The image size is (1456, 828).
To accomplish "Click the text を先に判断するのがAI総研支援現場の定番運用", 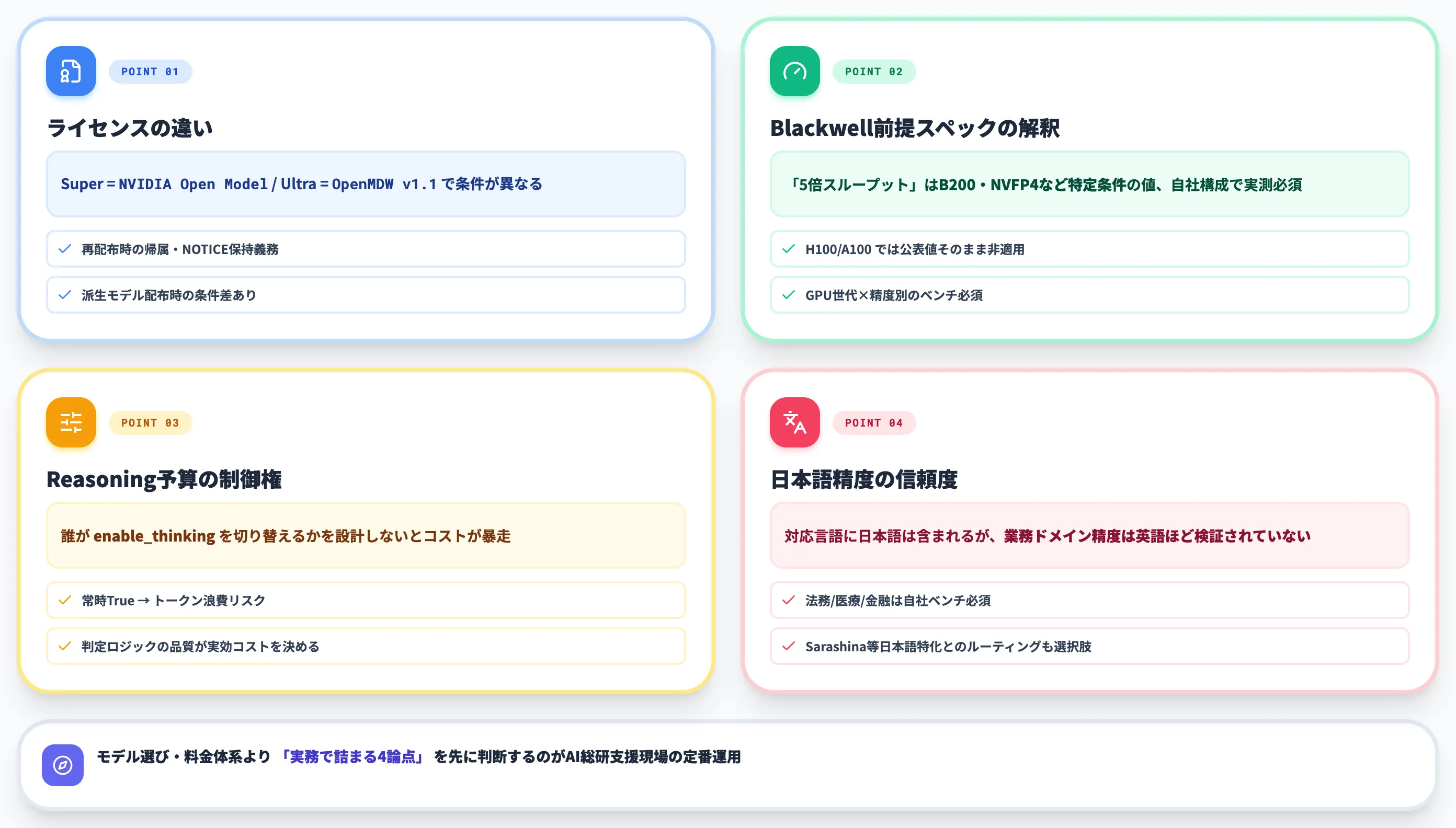I will point(587,756).
